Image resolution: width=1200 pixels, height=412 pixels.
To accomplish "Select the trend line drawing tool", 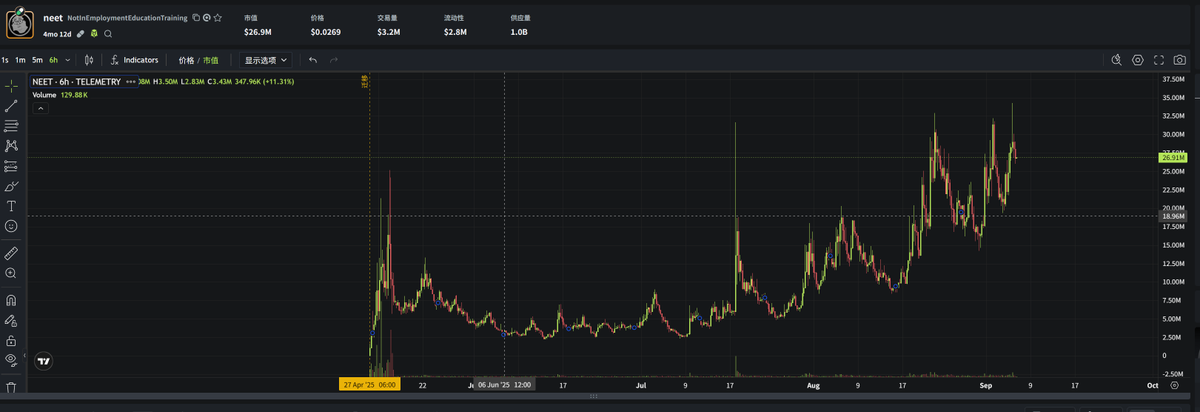I will click(11, 105).
